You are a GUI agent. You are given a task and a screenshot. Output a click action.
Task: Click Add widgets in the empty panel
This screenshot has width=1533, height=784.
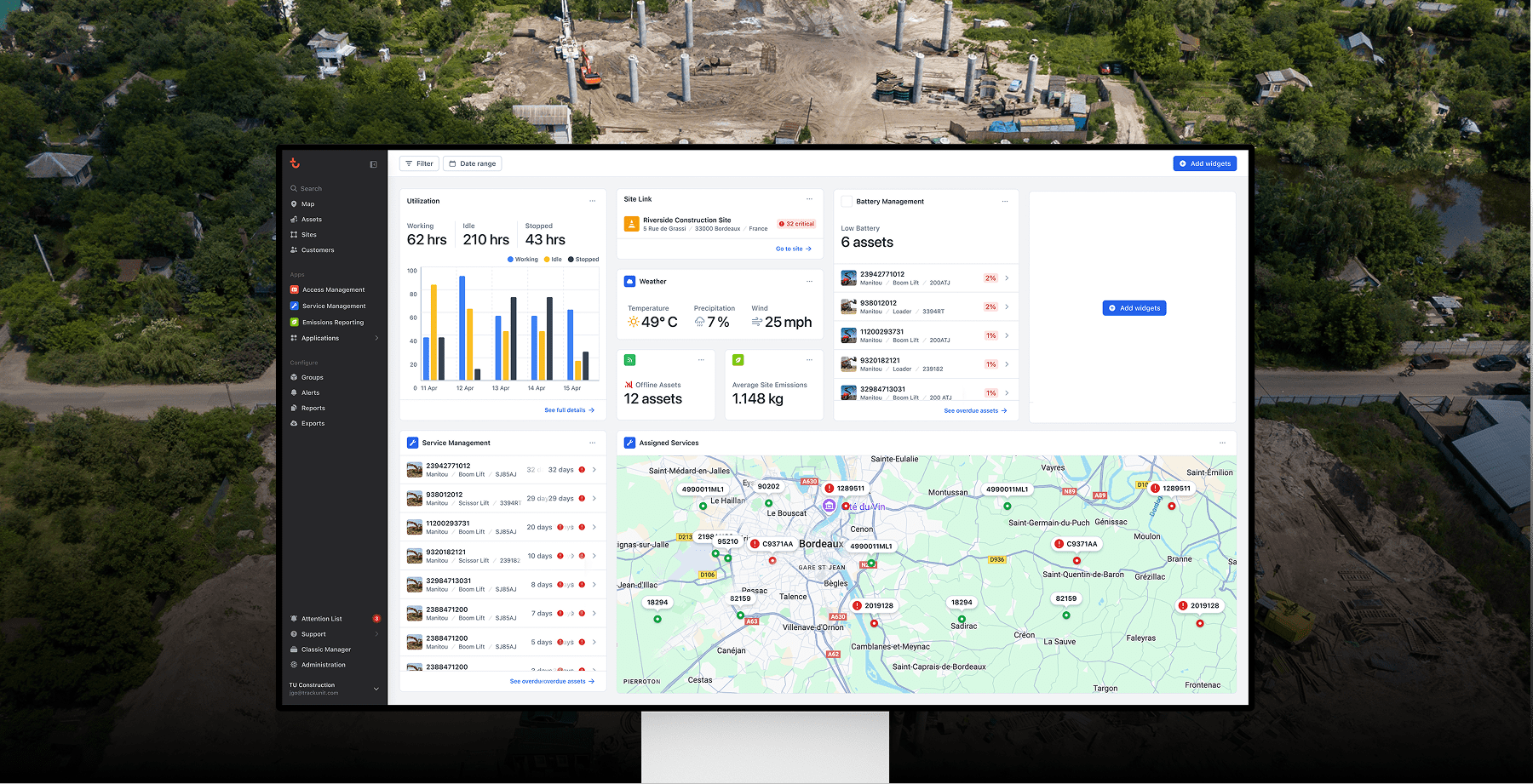[1134, 308]
